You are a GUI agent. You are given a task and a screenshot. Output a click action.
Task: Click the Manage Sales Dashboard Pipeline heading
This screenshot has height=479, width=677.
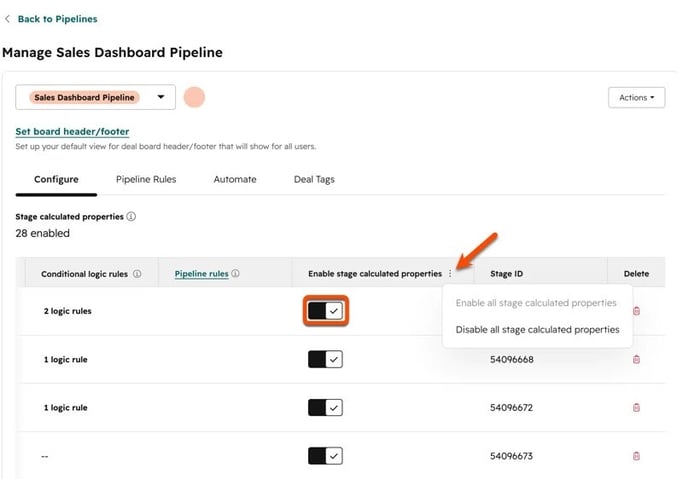point(112,52)
